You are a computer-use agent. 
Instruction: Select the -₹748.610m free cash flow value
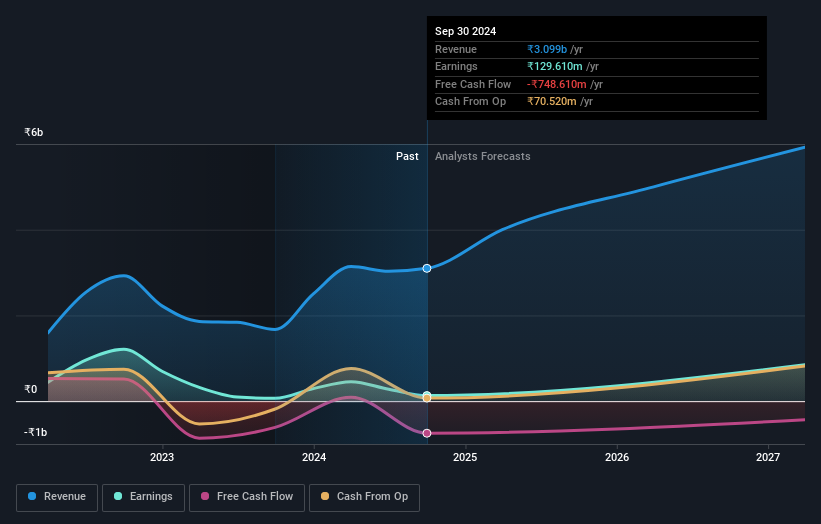point(557,84)
